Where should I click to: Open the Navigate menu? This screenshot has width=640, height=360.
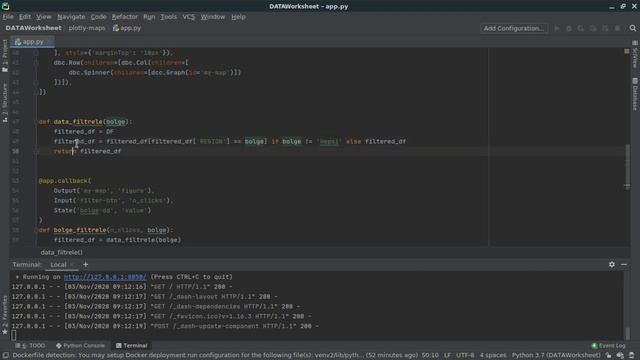tap(71, 17)
